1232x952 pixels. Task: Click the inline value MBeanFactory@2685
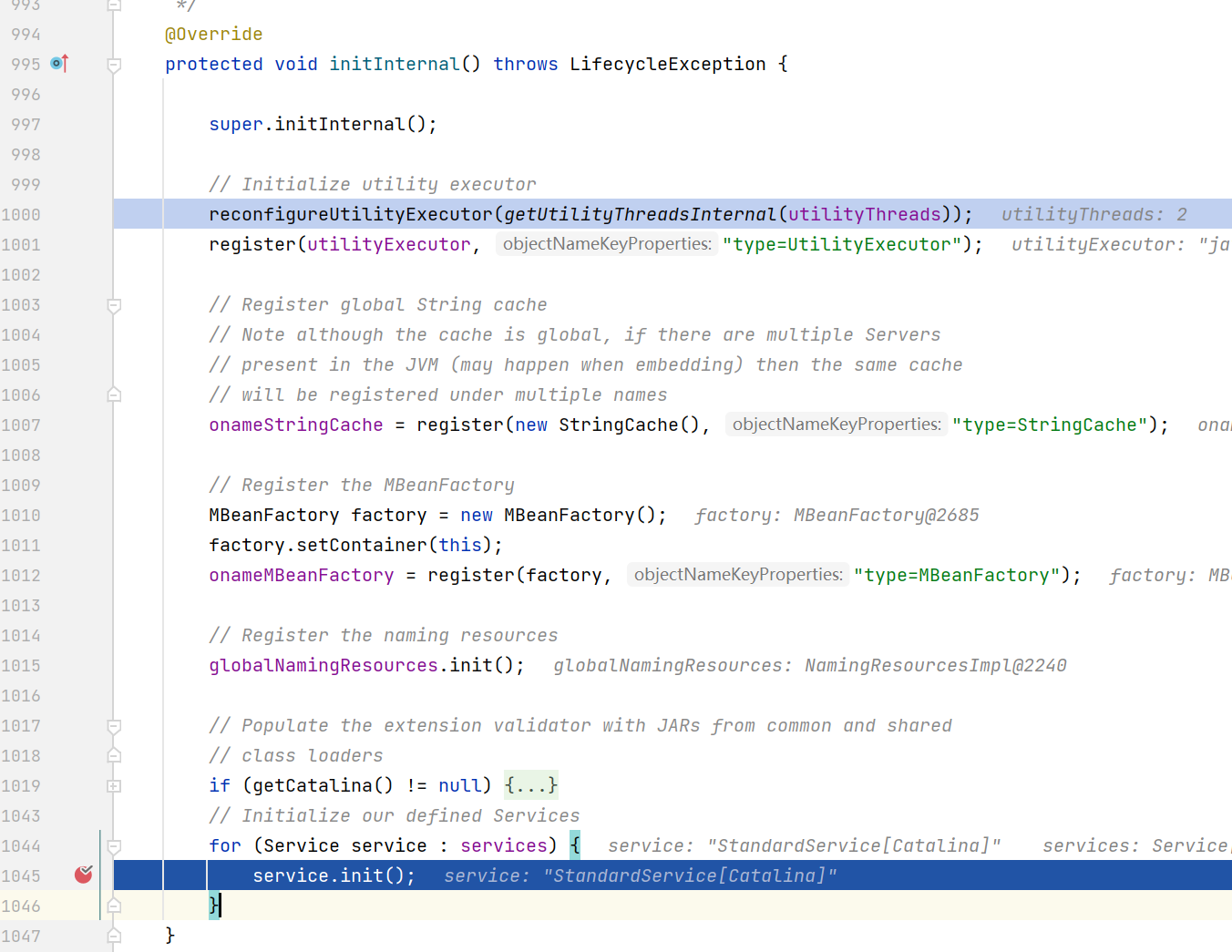887,515
